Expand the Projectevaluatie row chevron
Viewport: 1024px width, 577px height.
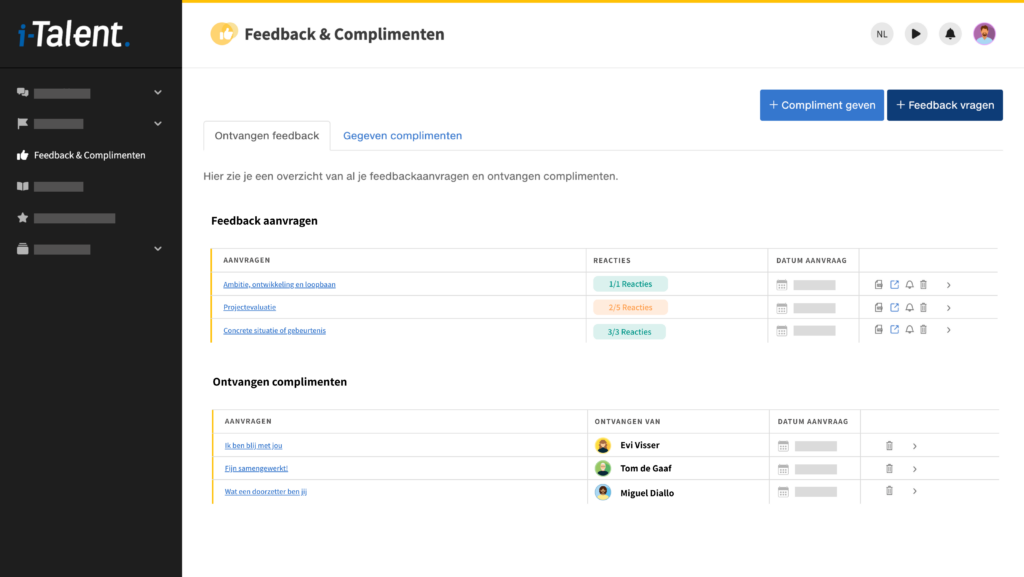pyautogui.click(x=949, y=307)
